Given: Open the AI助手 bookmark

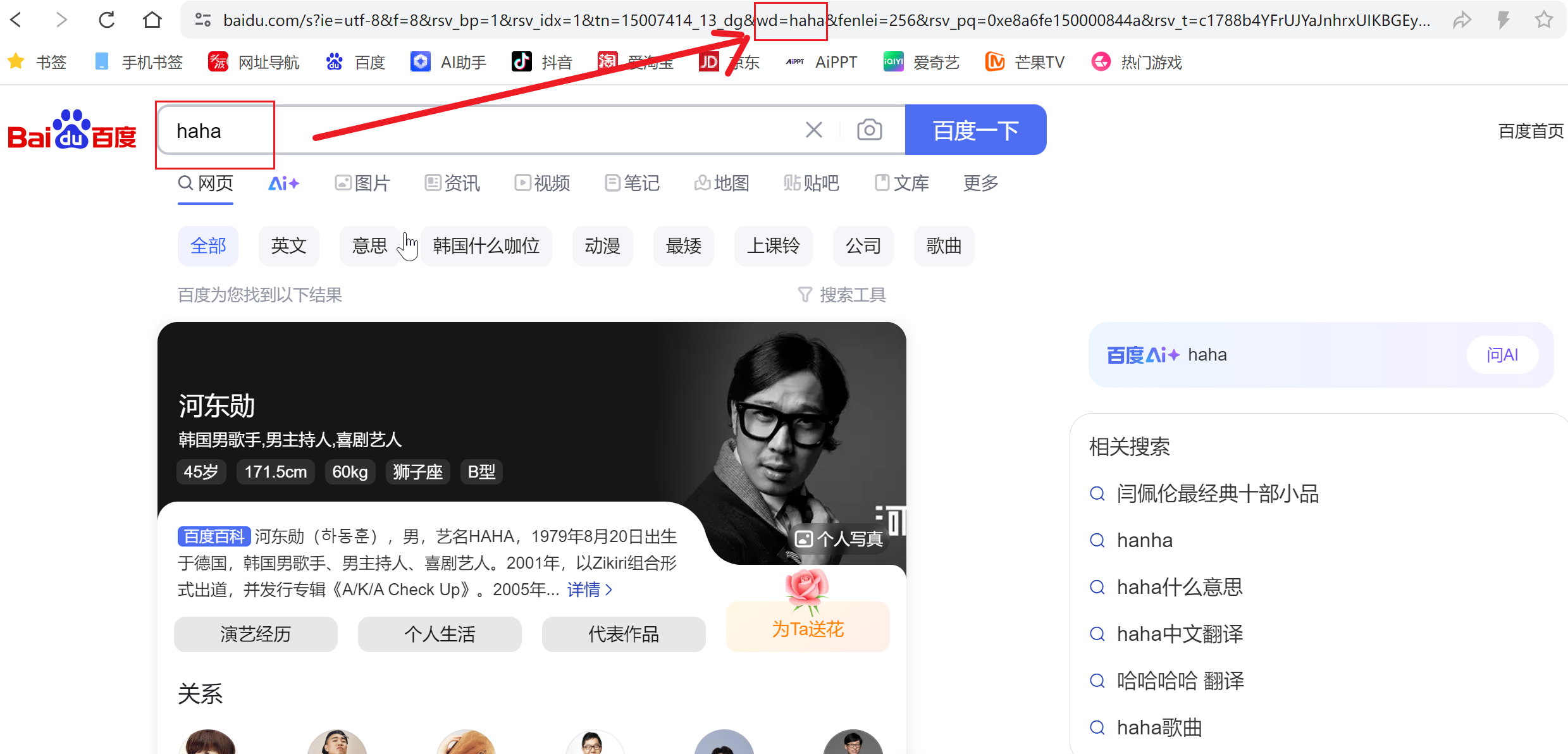Looking at the screenshot, I should tap(448, 62).
